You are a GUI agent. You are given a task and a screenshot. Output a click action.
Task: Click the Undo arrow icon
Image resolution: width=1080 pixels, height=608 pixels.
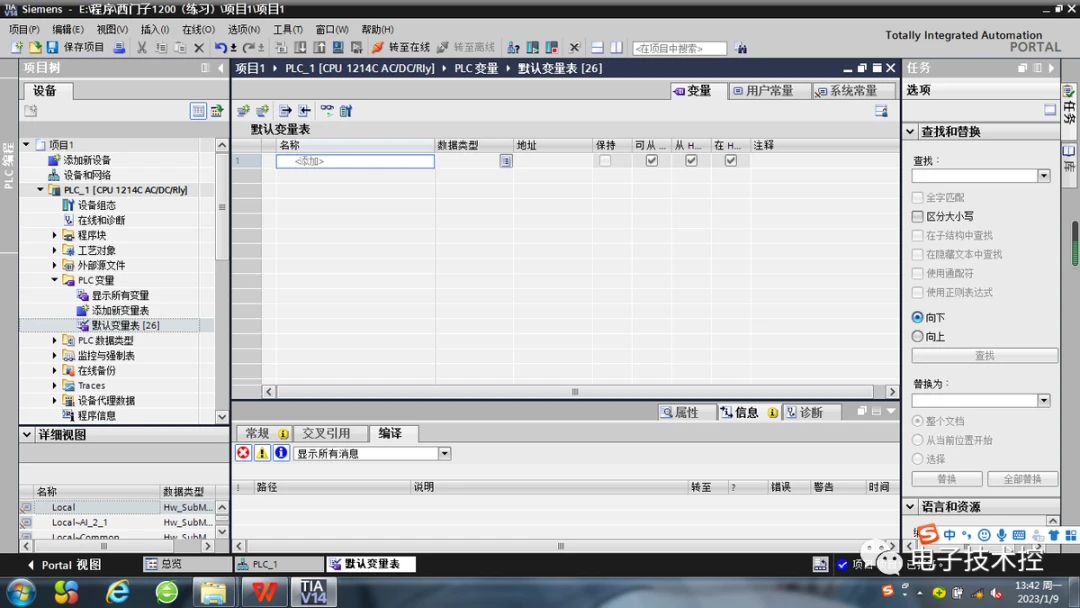click(x=220, y=48)
